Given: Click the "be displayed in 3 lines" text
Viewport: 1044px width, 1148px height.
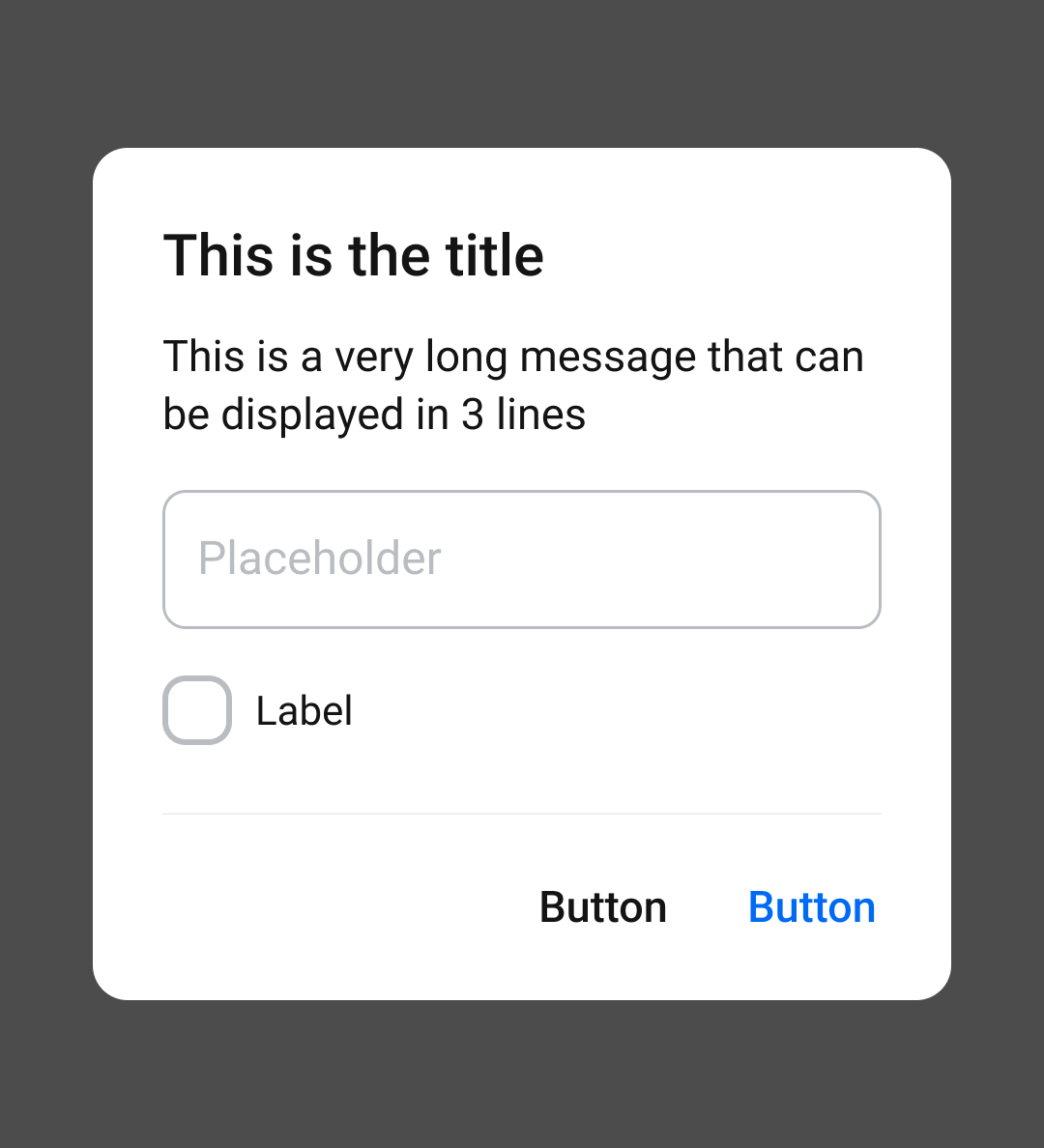Looking at the screenshot, I should click(x=374, y=415).
